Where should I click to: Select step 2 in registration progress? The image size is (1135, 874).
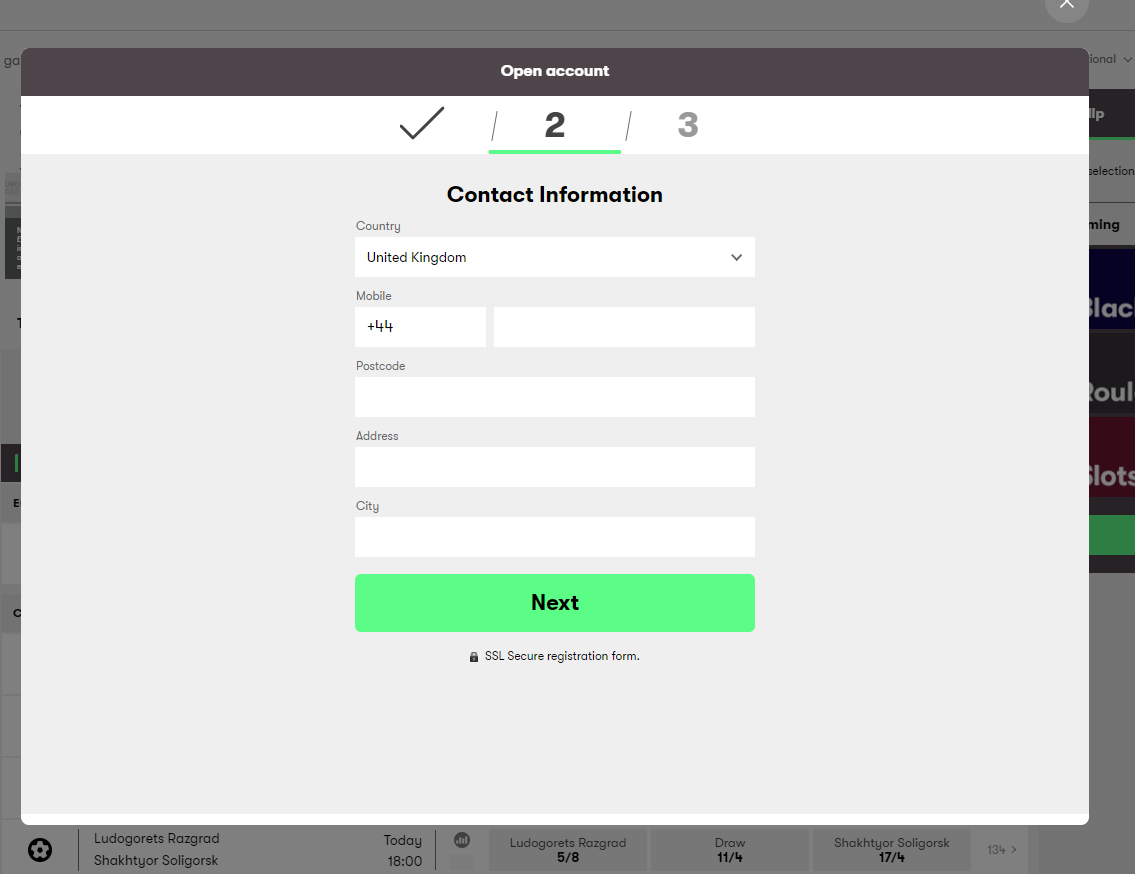[554, 126]
